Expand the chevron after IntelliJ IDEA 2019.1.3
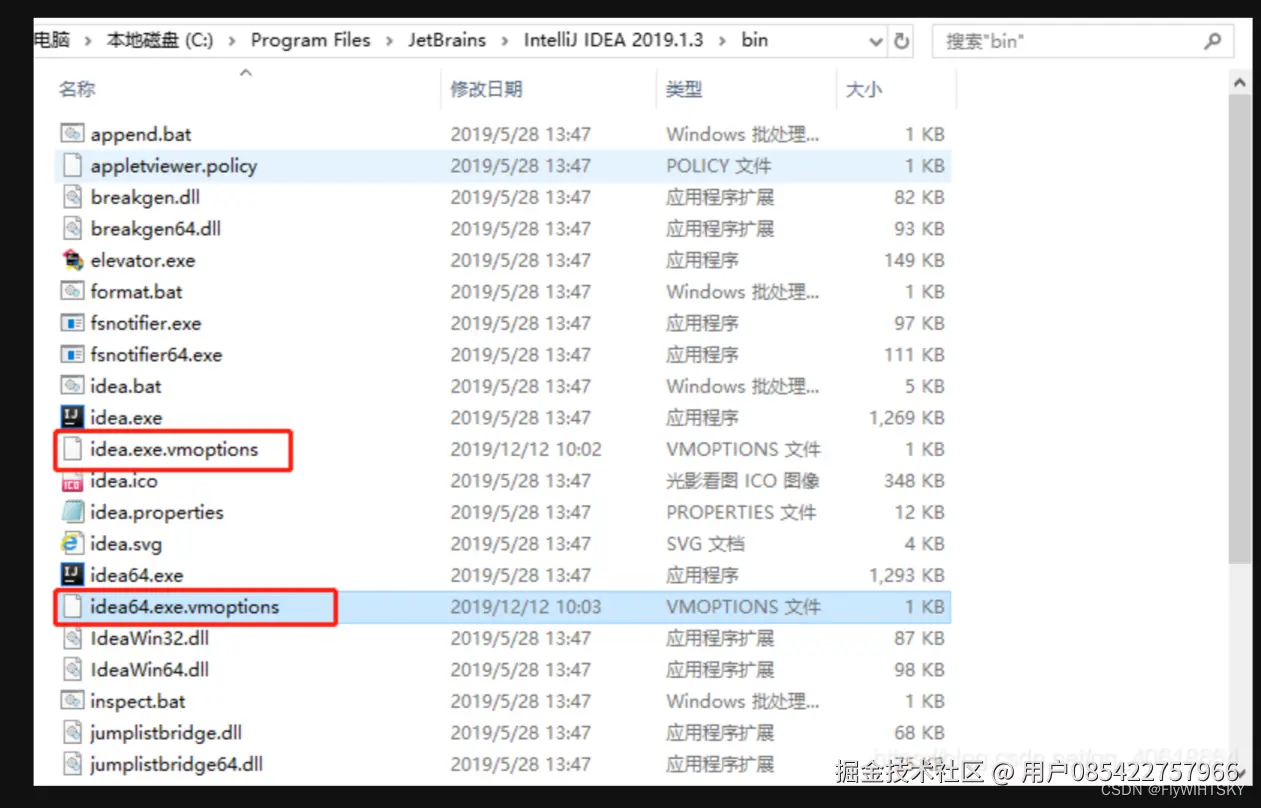Image resolution: width=1261 pixels, height=808 pixels. tap(722, 41)
